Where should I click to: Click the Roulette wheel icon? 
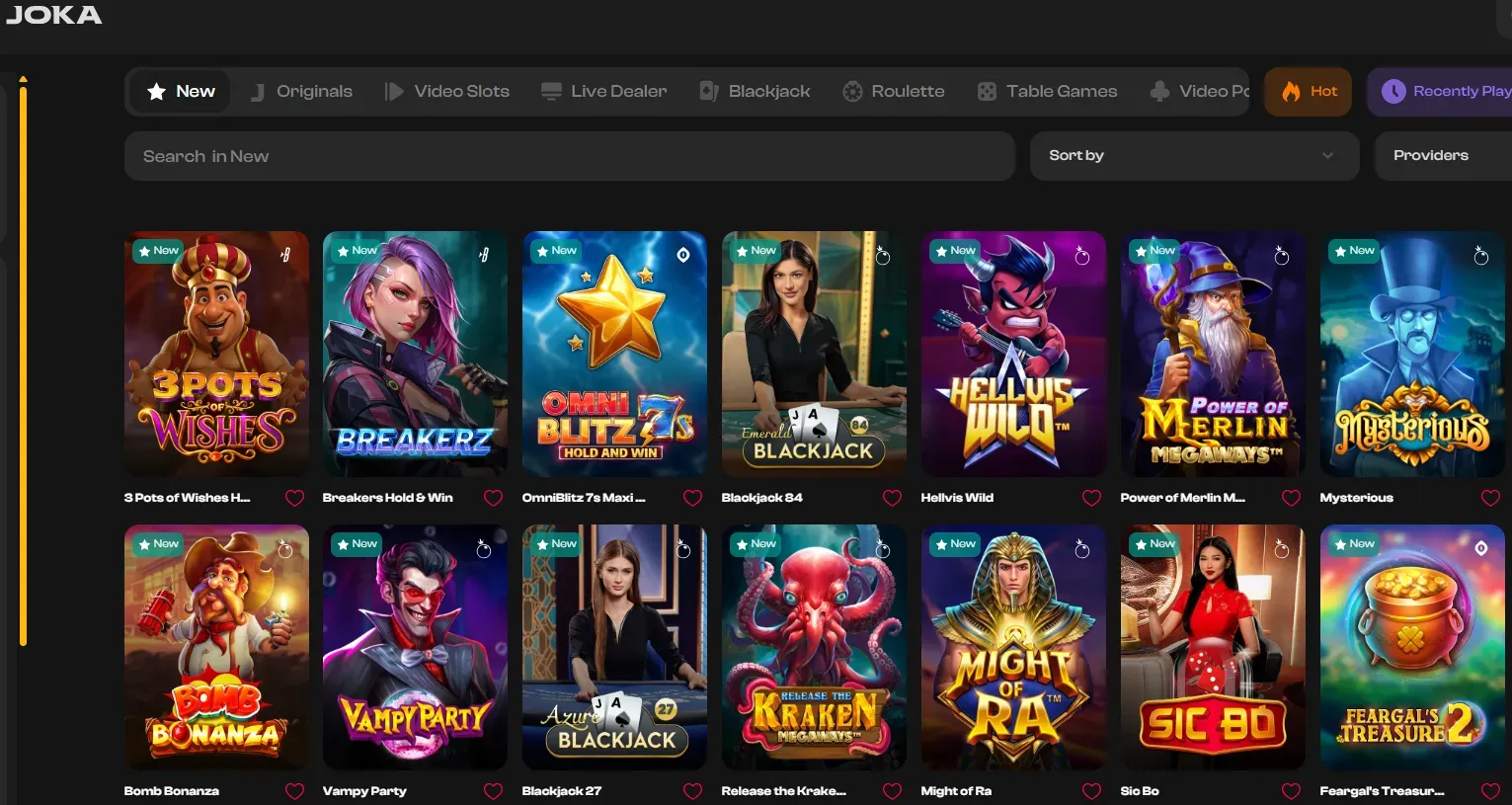[852, 91]
